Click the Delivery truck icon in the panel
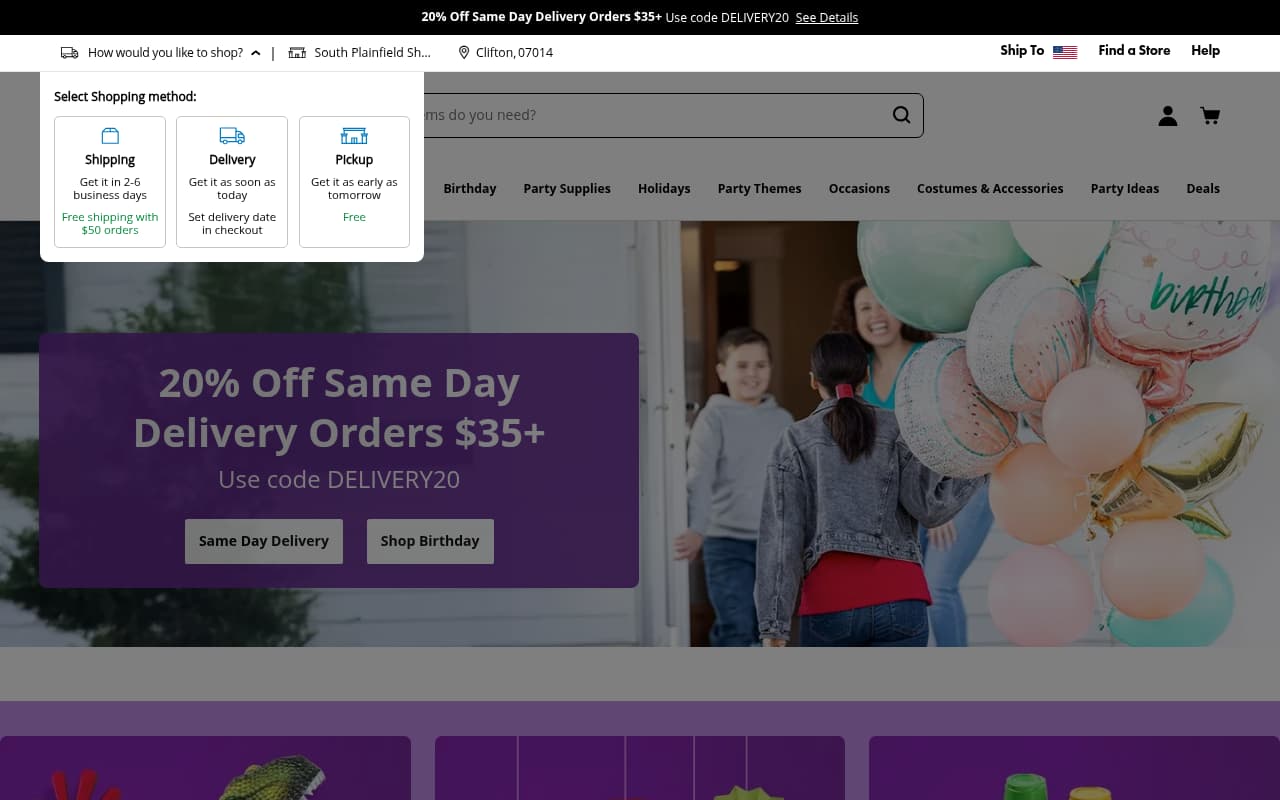The height and width of the screenshot is (800, 1280). click(232, 135)
